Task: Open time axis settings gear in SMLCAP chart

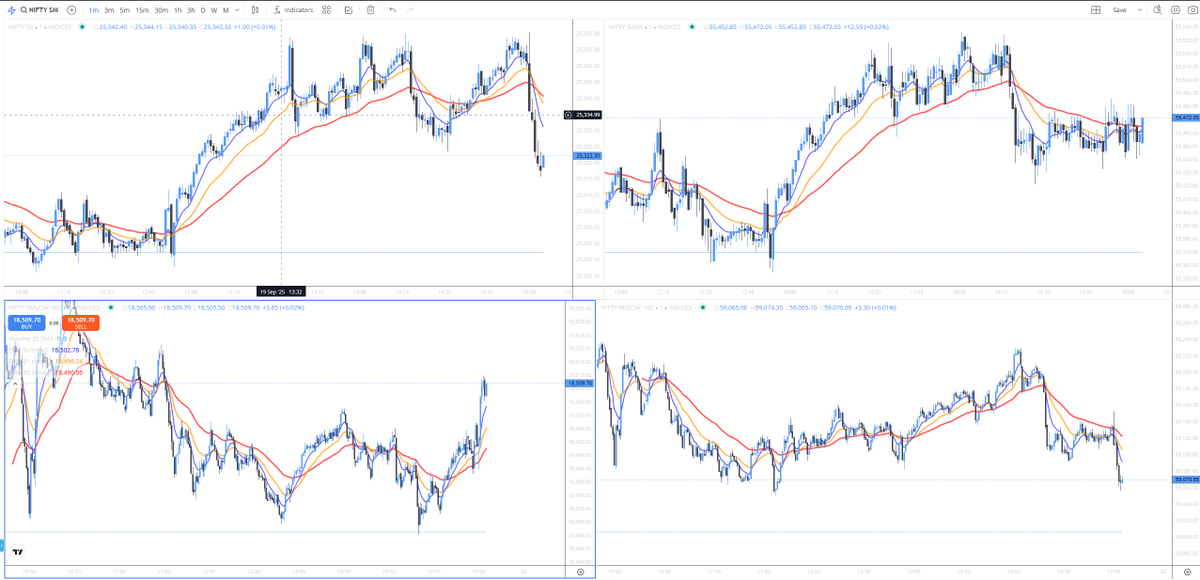Action: pos(581,571)
